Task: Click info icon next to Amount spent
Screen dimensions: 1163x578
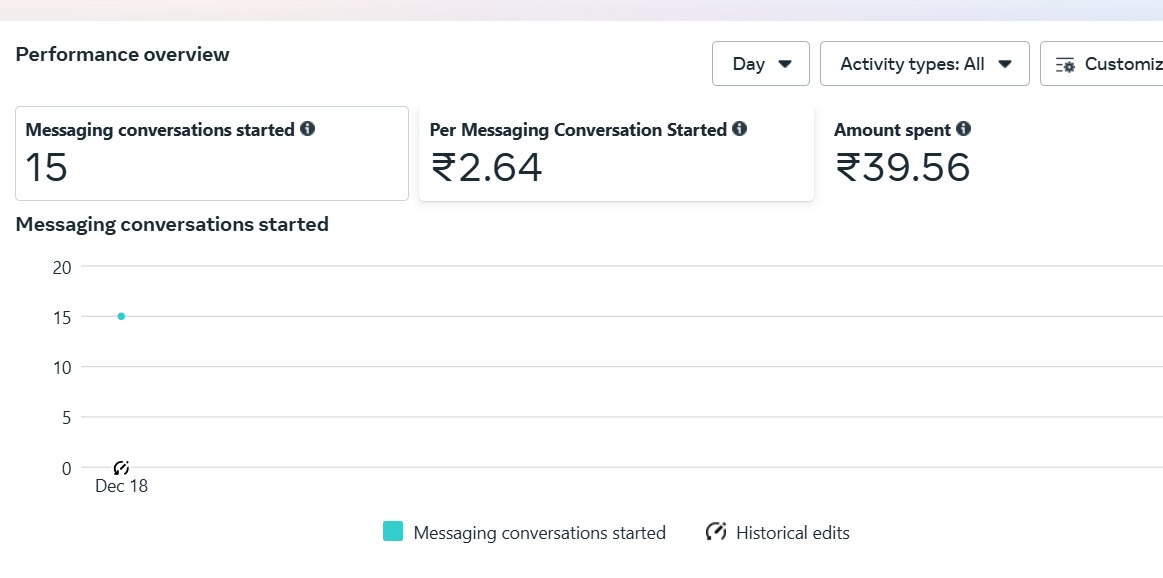Action: click(x=963, y=129)
